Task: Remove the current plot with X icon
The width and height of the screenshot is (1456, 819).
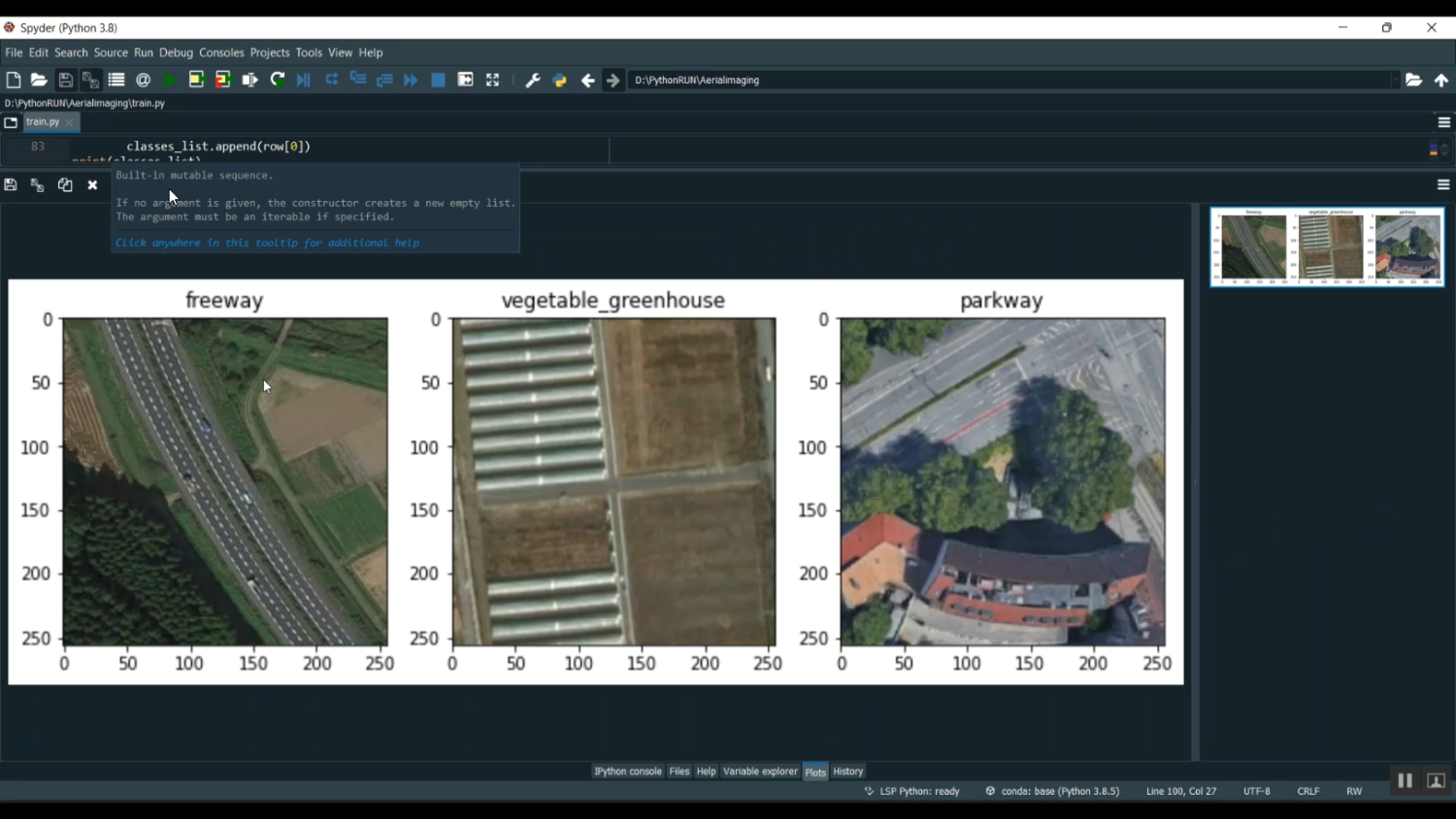Action: (93, 185)
